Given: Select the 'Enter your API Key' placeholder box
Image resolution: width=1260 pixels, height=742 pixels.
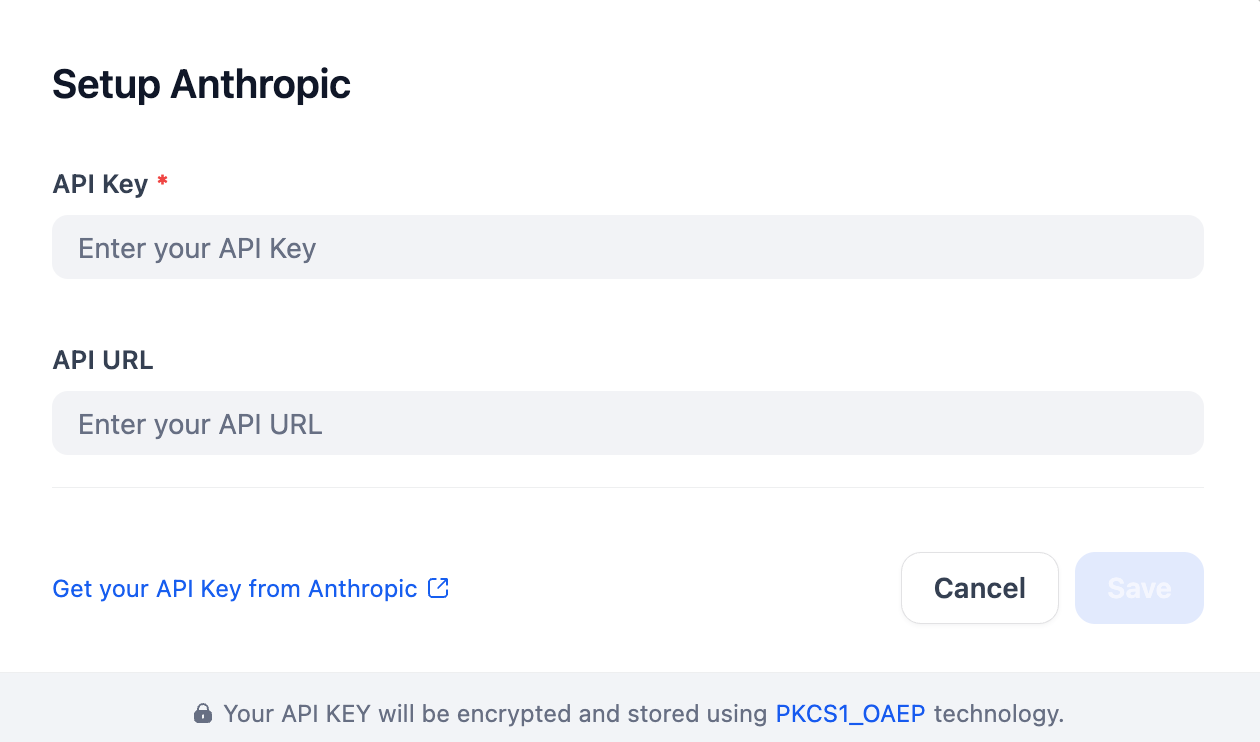Looking at the screenshot, I should pyautogui.click(x=628, y=247).
